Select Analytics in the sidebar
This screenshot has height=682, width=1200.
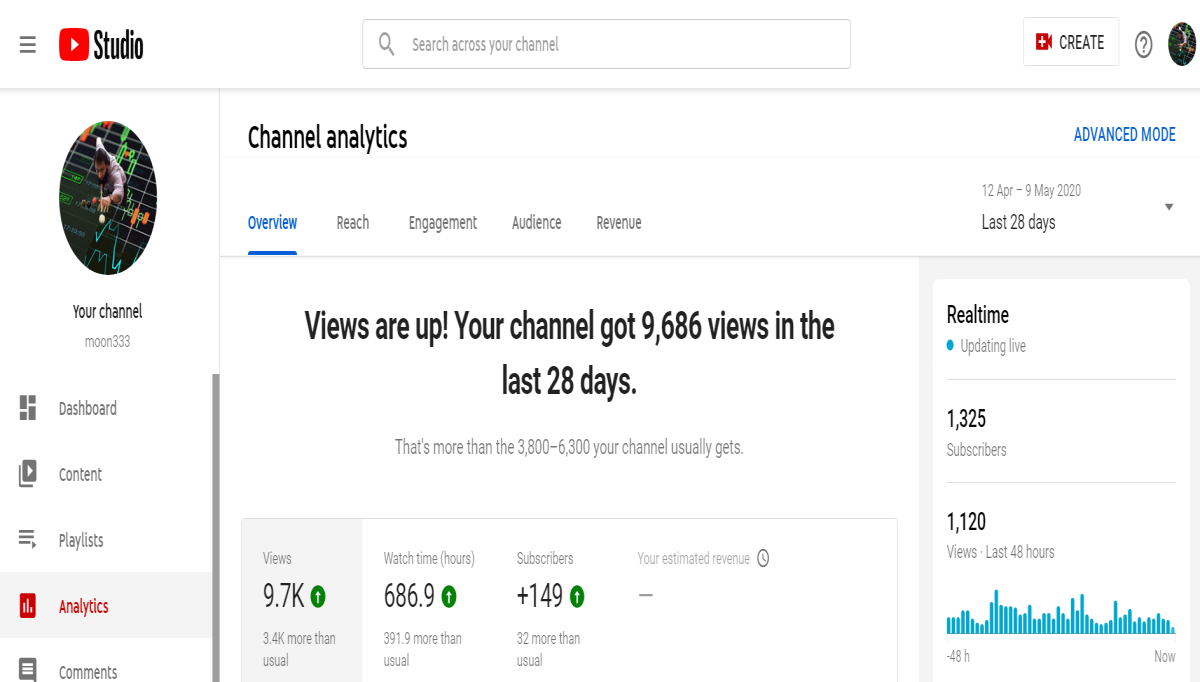tap(106, 606)
